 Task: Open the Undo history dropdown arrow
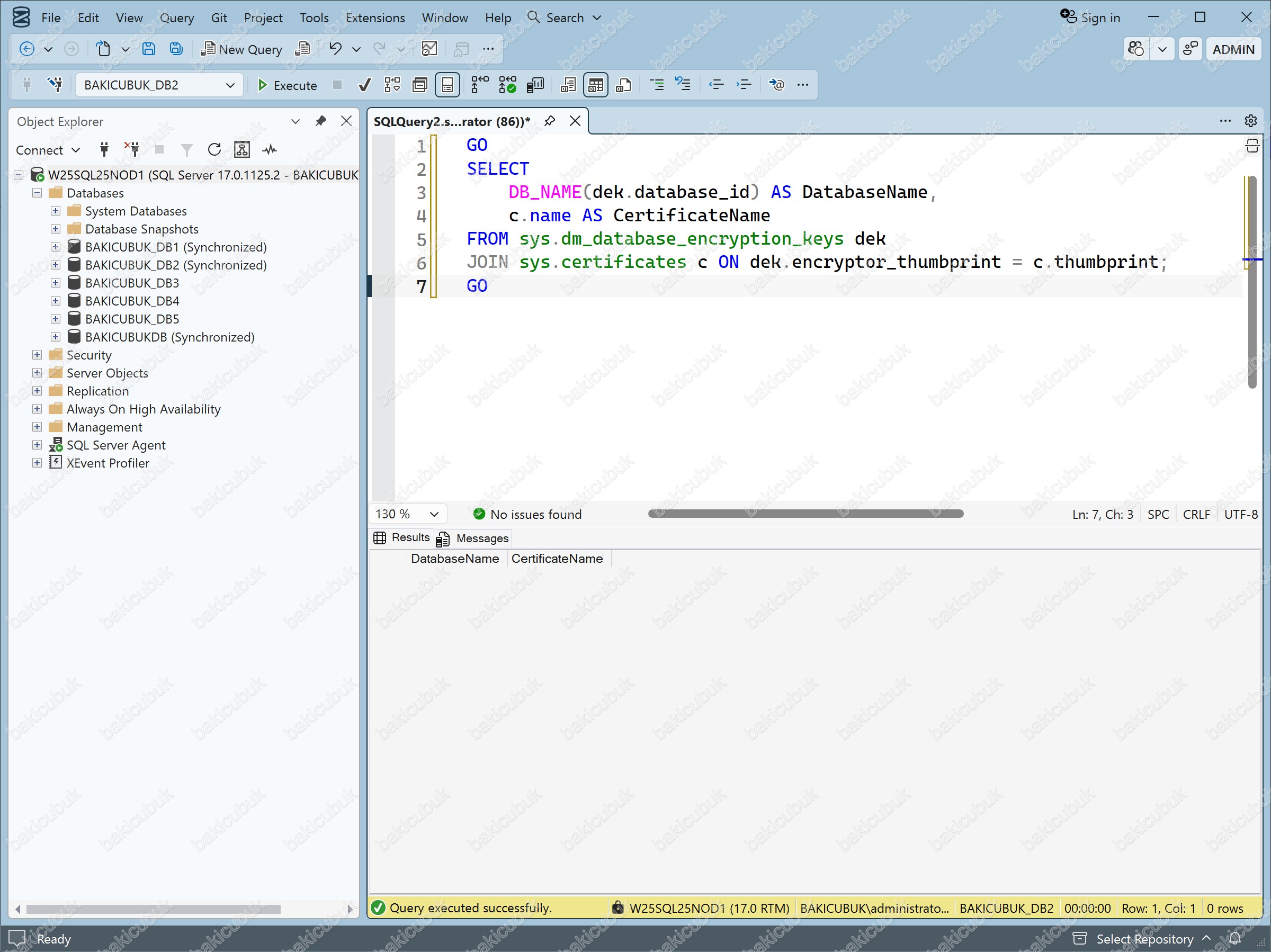(x=357, y=49)
